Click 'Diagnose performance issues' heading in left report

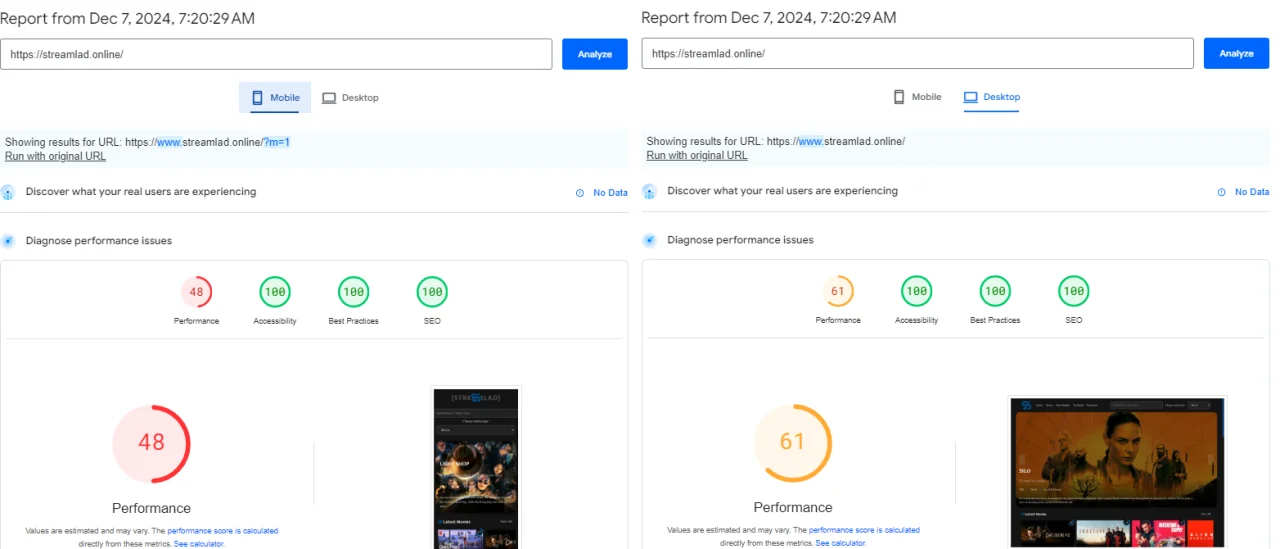99,241
